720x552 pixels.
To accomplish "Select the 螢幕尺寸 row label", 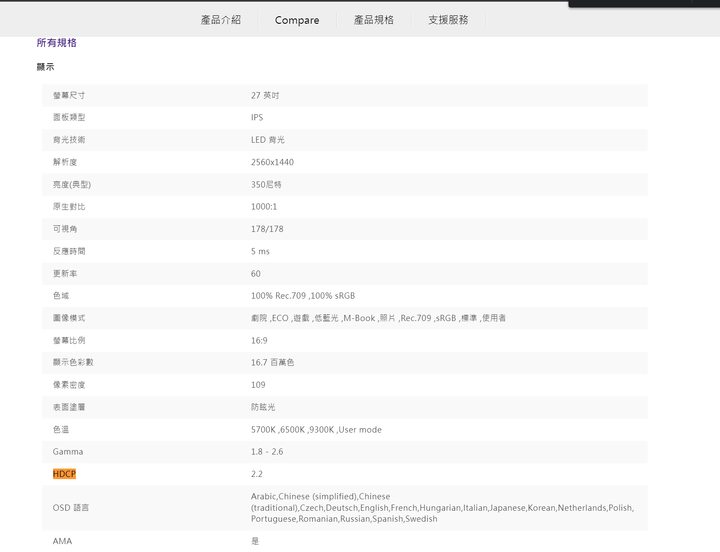I will coord(69,96).
